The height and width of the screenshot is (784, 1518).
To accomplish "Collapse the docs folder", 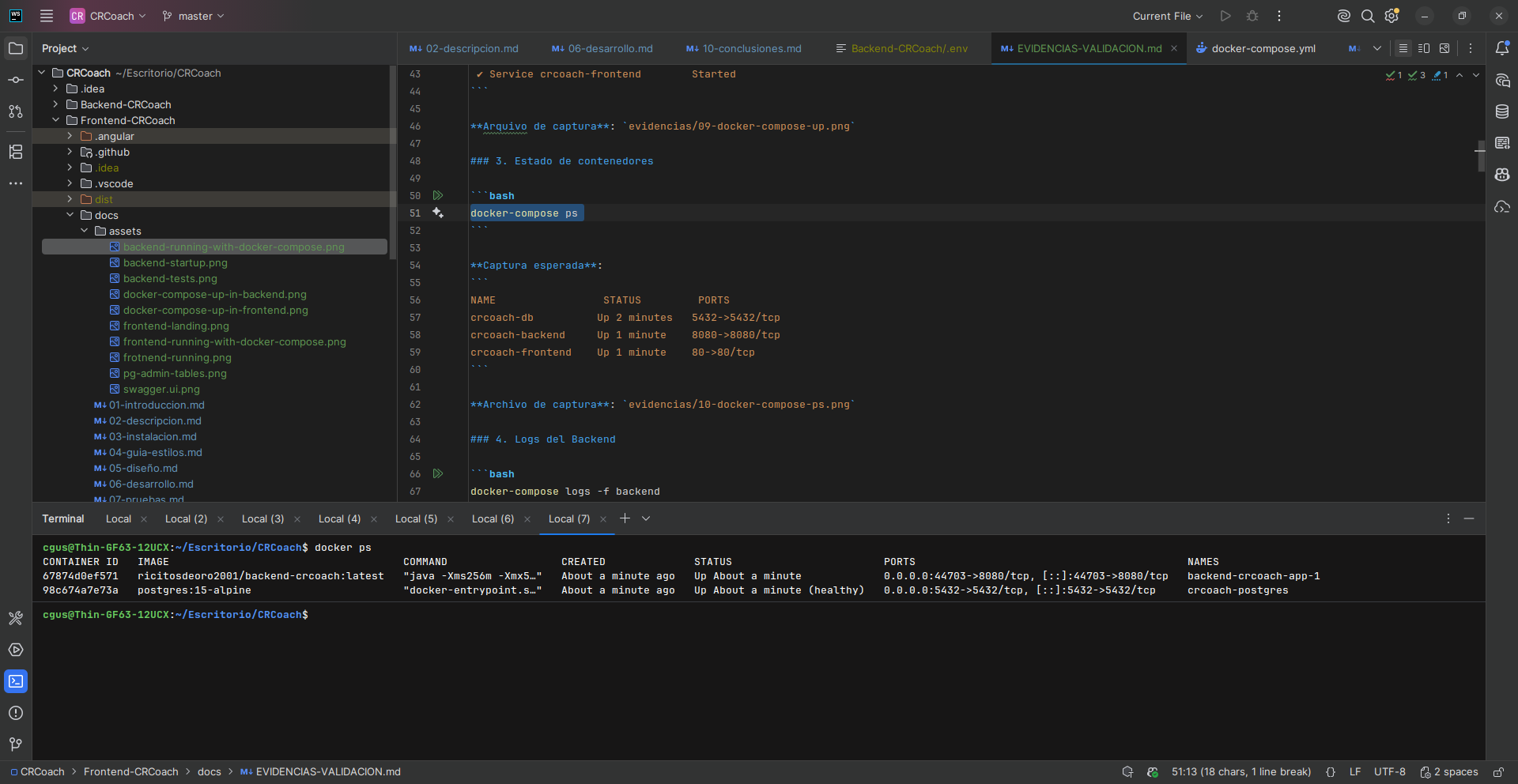I will (70, 215).
